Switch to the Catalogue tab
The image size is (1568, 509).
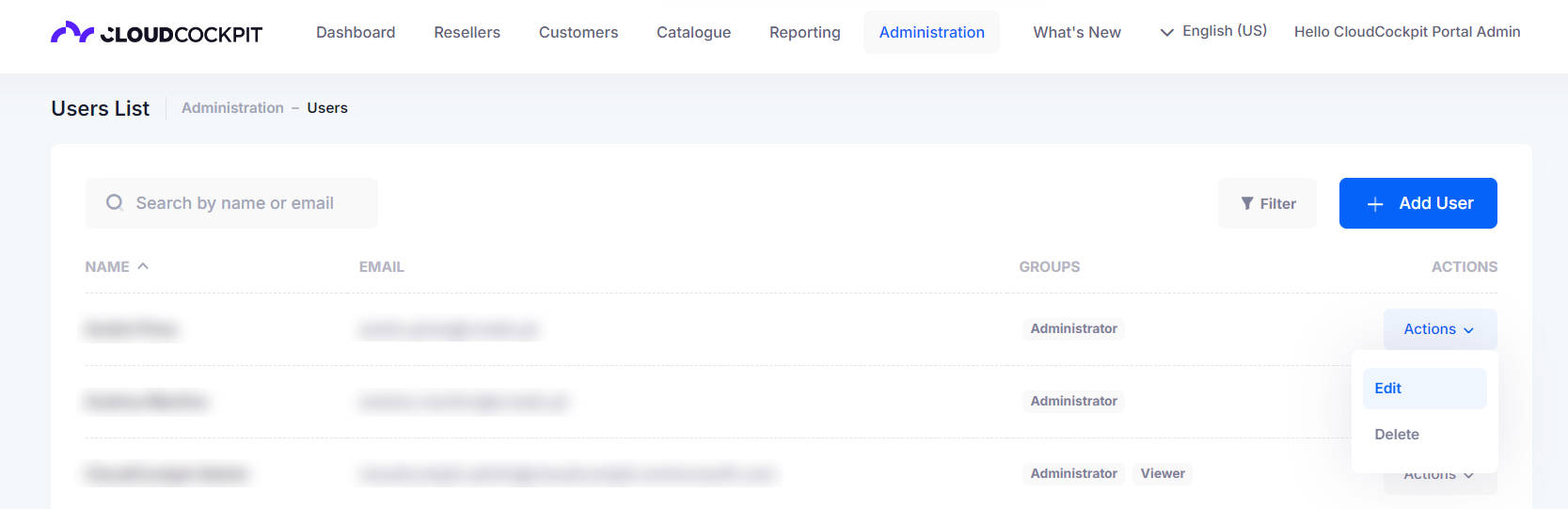click(694, 32)
